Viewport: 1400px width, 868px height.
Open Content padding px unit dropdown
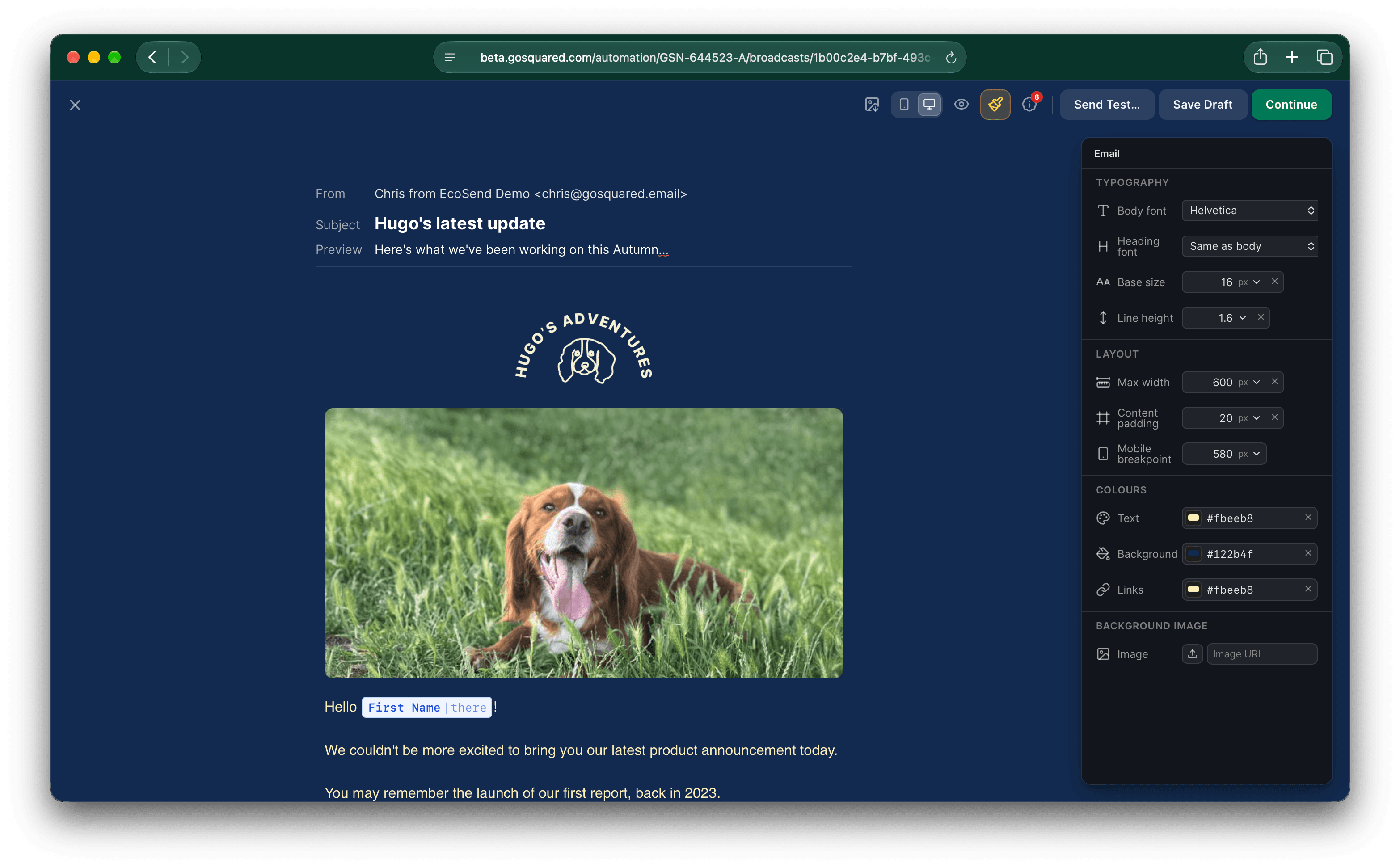click(1249, 418)
